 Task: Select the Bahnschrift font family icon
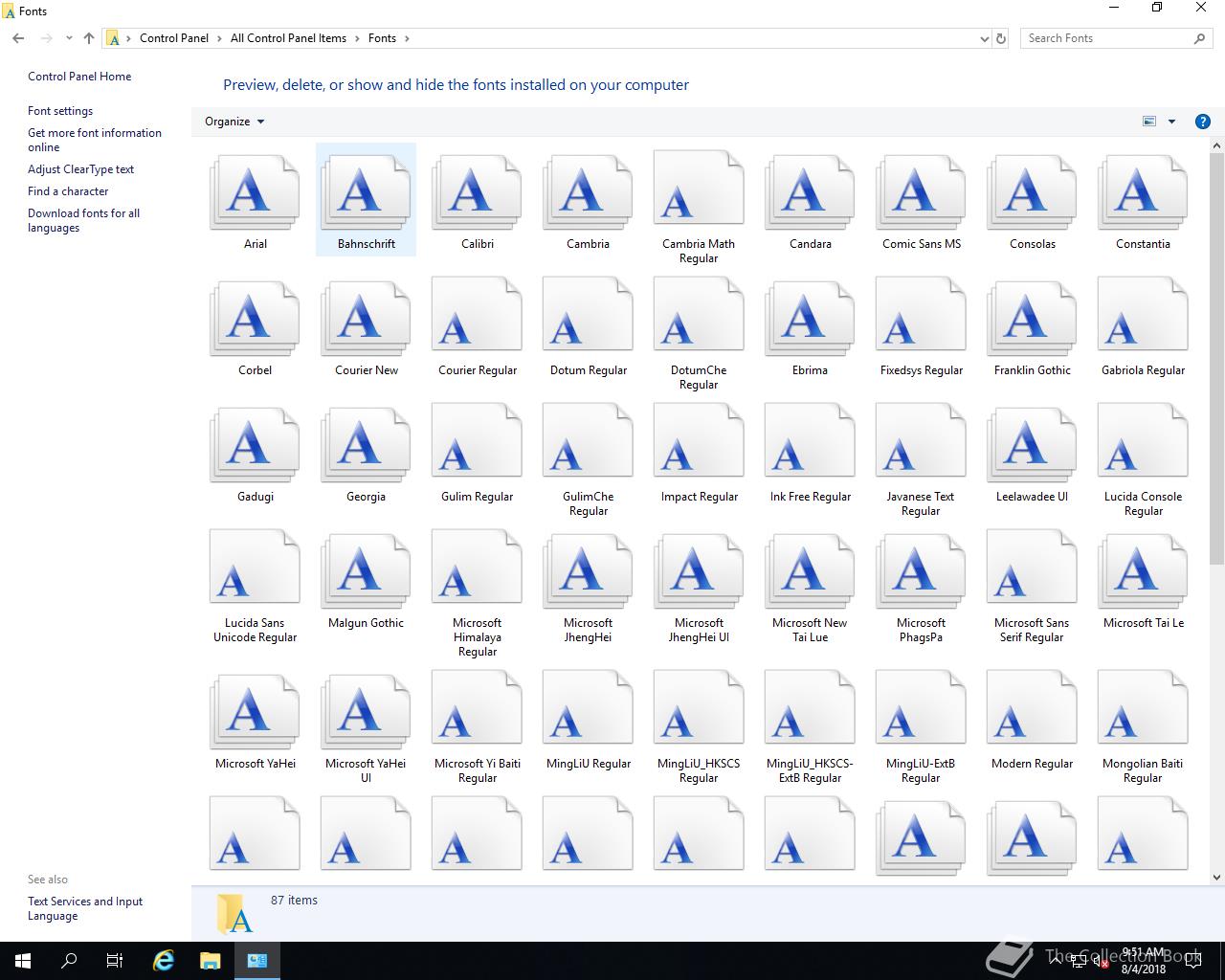366,190
